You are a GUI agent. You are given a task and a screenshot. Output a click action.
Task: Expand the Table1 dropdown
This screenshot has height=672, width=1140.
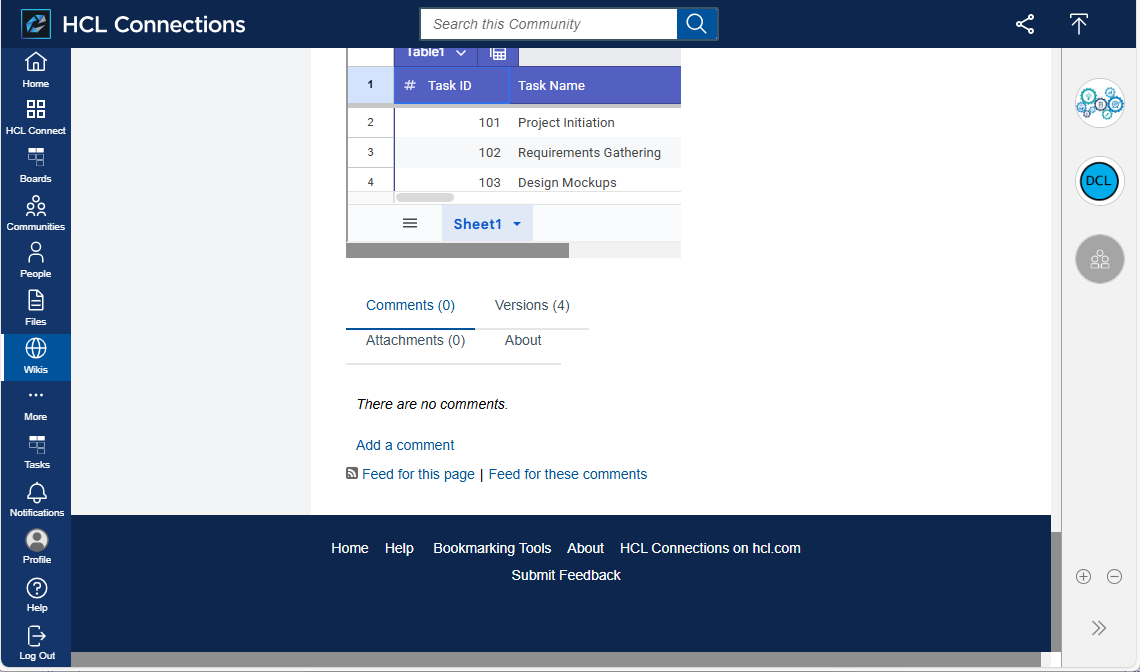460,53
